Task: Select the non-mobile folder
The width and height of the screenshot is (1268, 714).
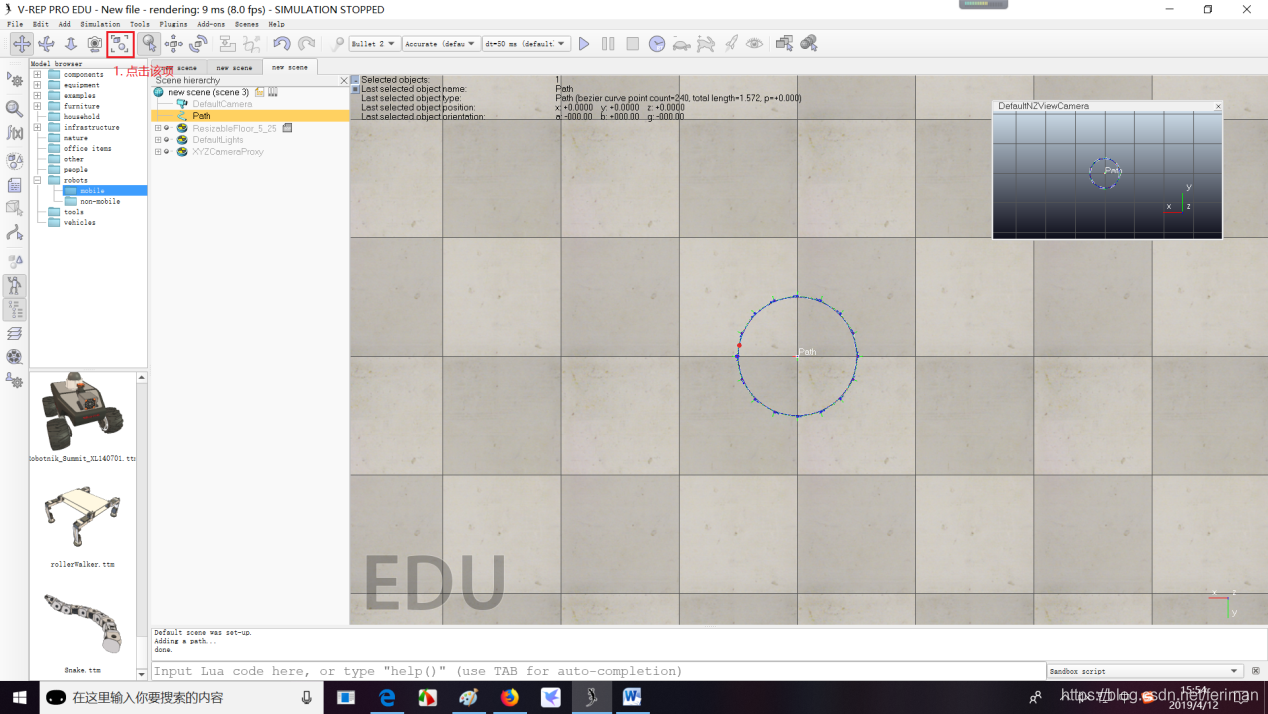Action: click(x=100, y=201)
